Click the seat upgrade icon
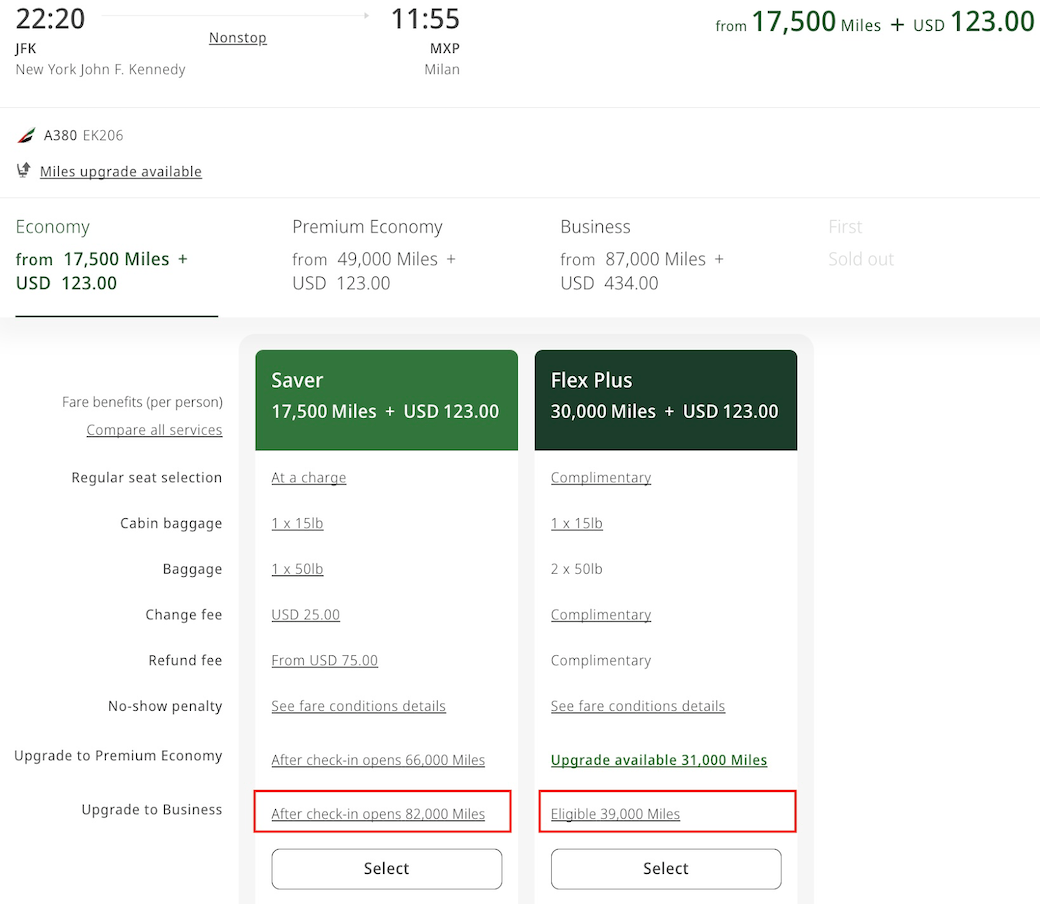Screen dimensions: 1040x904 [x=24, y=171]
